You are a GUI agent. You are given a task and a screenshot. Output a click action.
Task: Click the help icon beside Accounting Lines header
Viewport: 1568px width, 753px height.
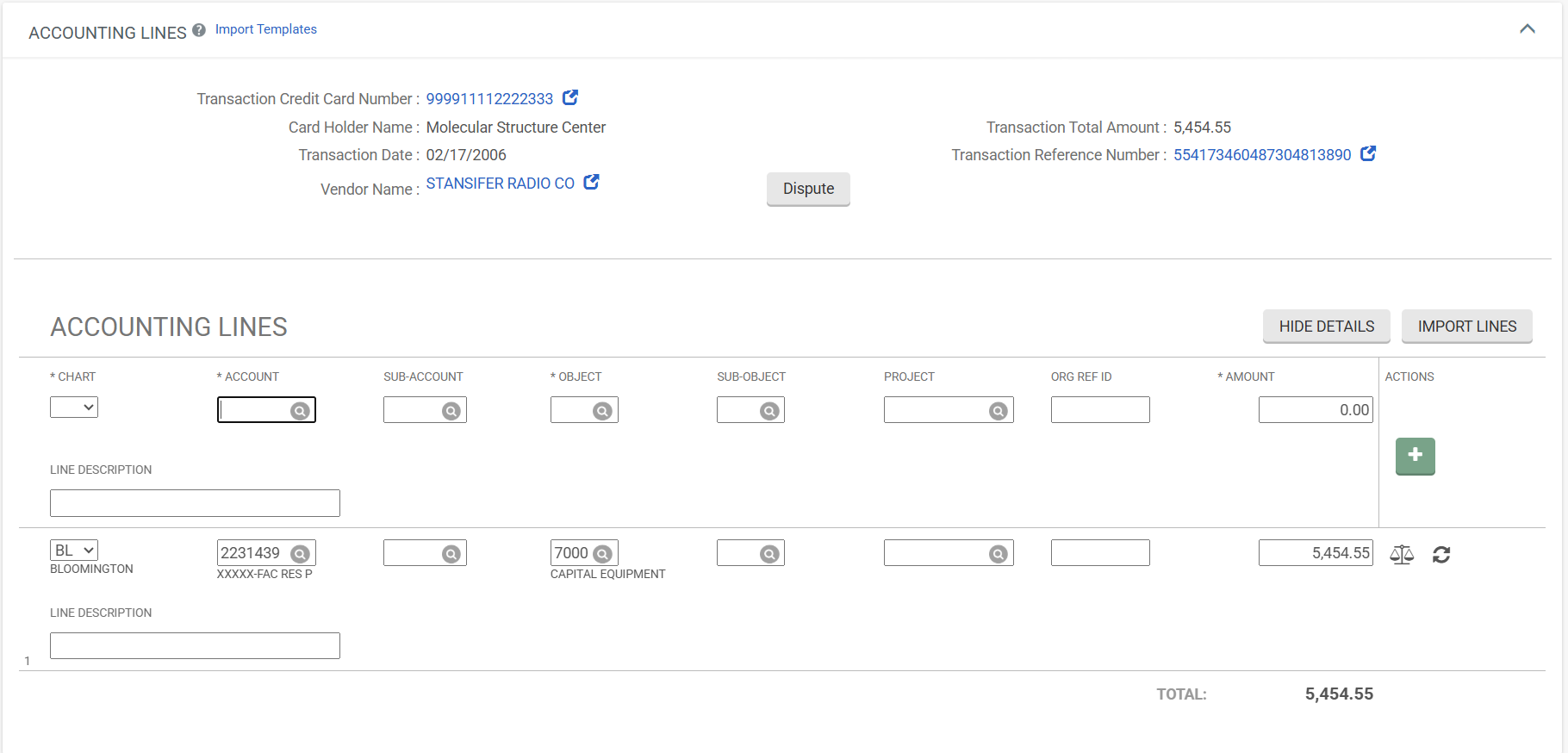click(x=199, y=30)
